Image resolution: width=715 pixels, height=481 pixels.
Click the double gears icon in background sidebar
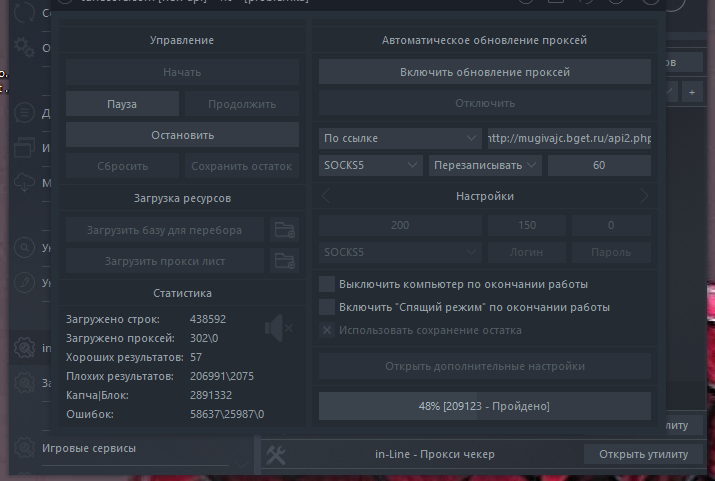coord(24,47)
